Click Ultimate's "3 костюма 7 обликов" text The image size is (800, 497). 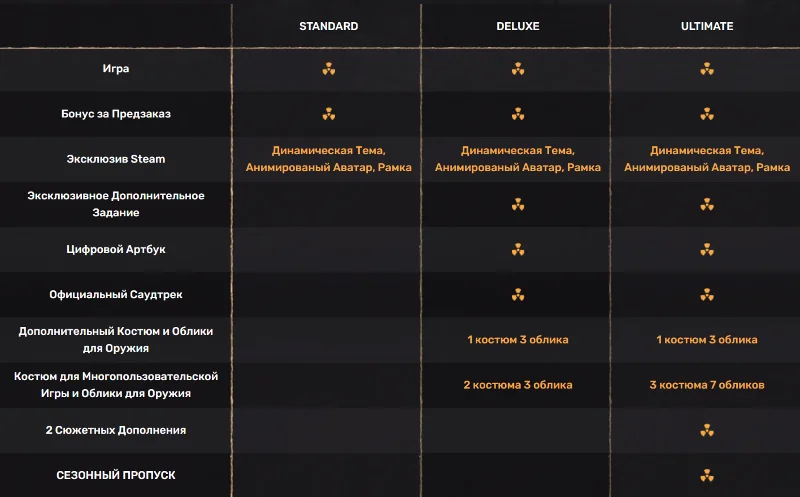click(x=707, y=385)
